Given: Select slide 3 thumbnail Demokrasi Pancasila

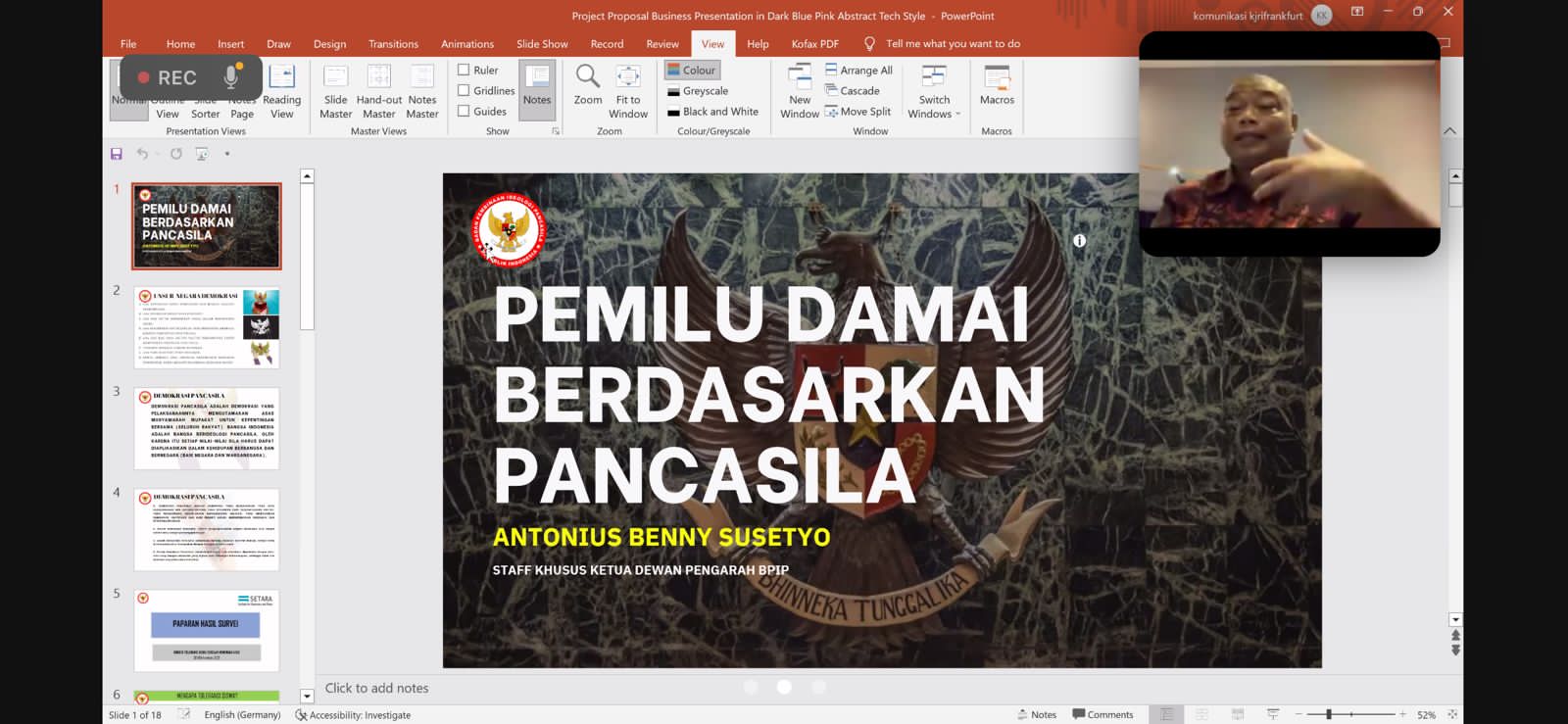Looking at the screenshot, I should [x=207, y=428].
